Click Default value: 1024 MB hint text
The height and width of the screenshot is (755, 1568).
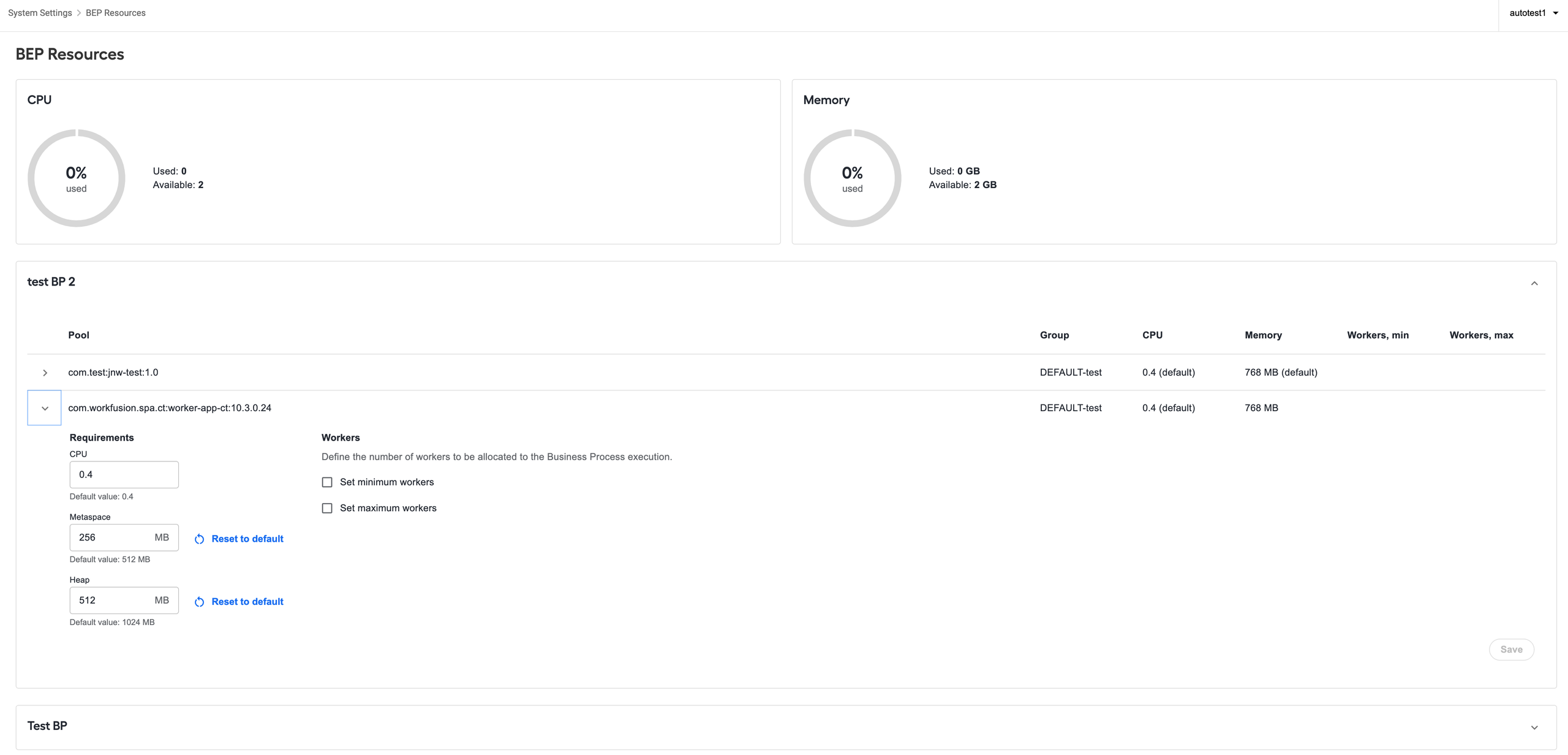(112, 623)
